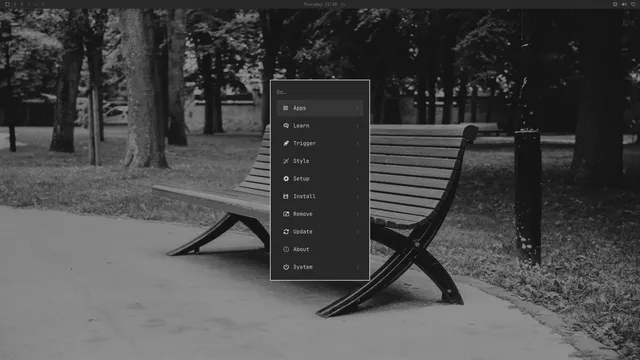Expand the Install submenu chevron
The image size is (640, 360).
[358, 196]
